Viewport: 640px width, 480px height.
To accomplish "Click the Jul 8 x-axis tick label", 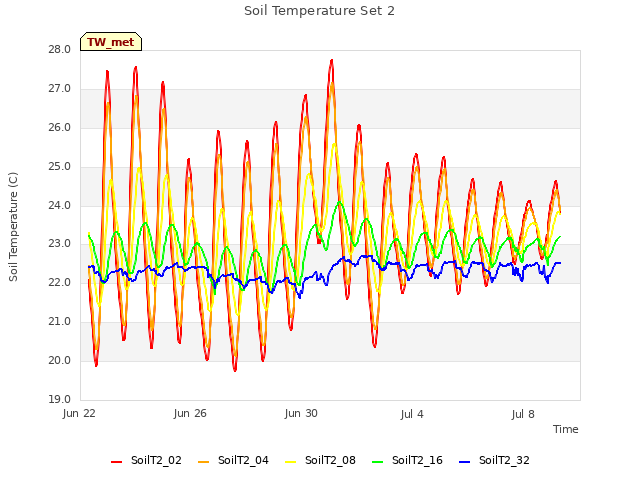I will click(523, 414).
